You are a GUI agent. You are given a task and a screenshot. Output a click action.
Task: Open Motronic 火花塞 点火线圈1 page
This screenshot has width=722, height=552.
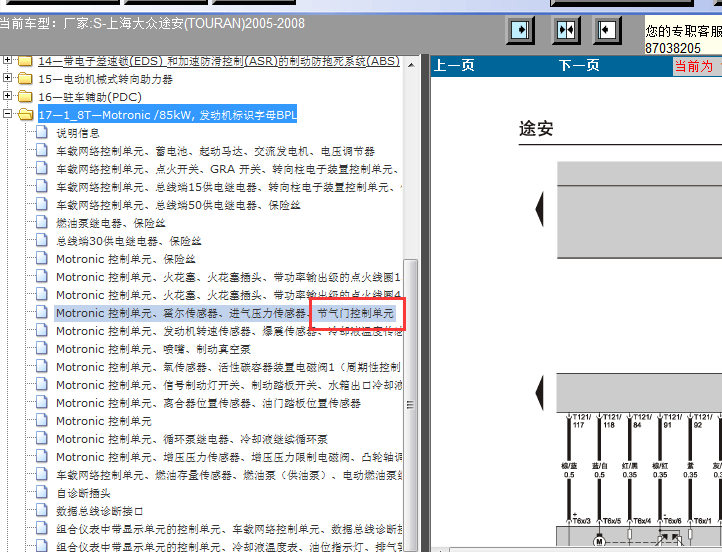[x=228, y=277]
